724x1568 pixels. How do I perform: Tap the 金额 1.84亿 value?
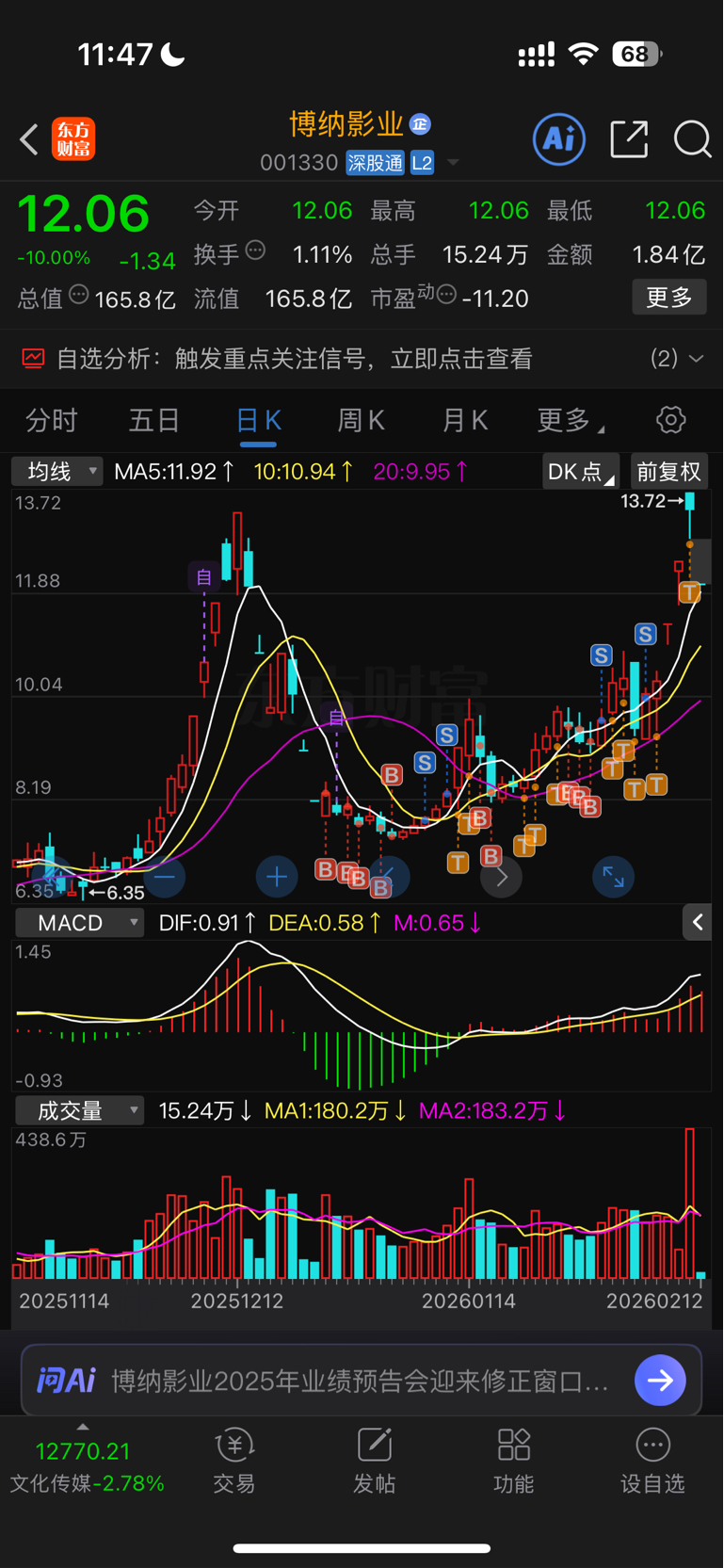point(668,254)
